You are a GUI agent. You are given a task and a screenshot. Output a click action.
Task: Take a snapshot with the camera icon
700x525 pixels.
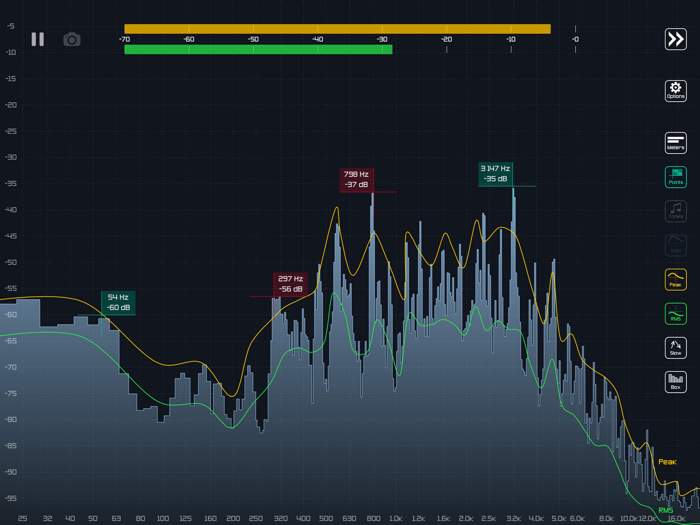[72, 39]
